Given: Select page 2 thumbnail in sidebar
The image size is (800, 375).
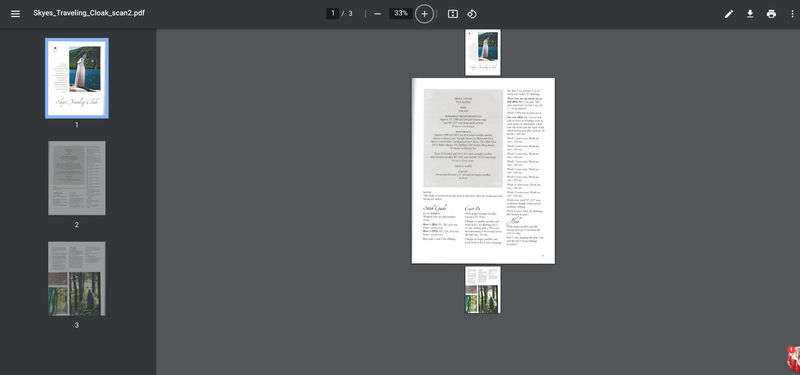Looking at the screenshot, I should [77, 178].
